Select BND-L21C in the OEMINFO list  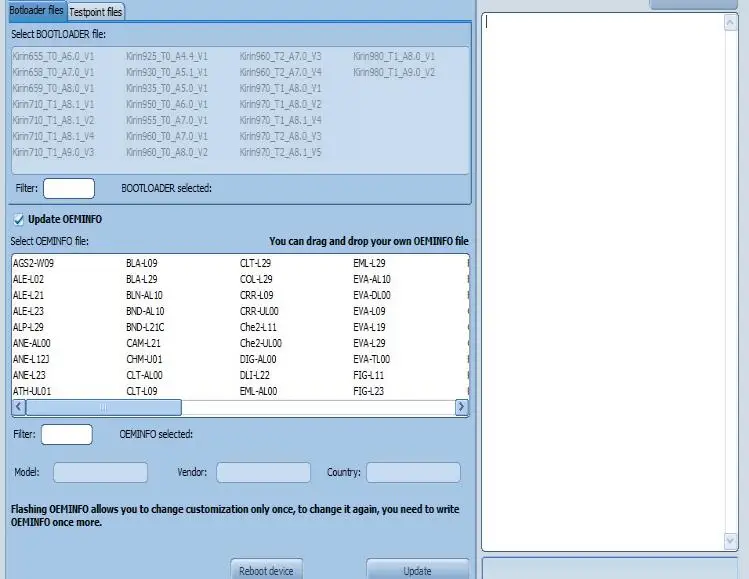[x=145, y=327]
